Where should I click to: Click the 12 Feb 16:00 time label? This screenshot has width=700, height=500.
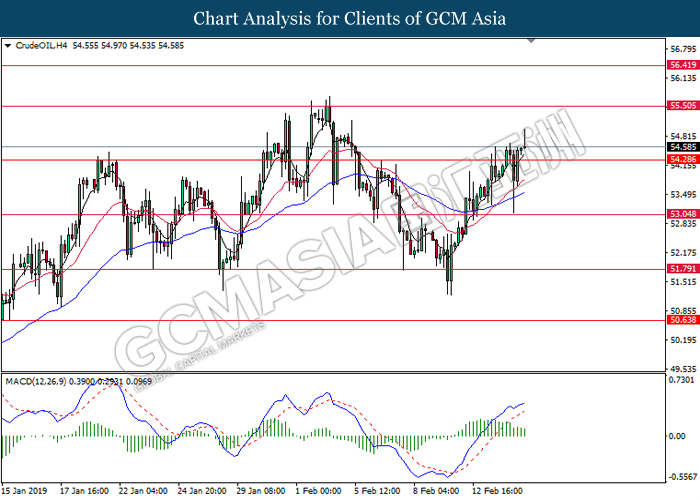pyautogui.click(x=497, y=491)
